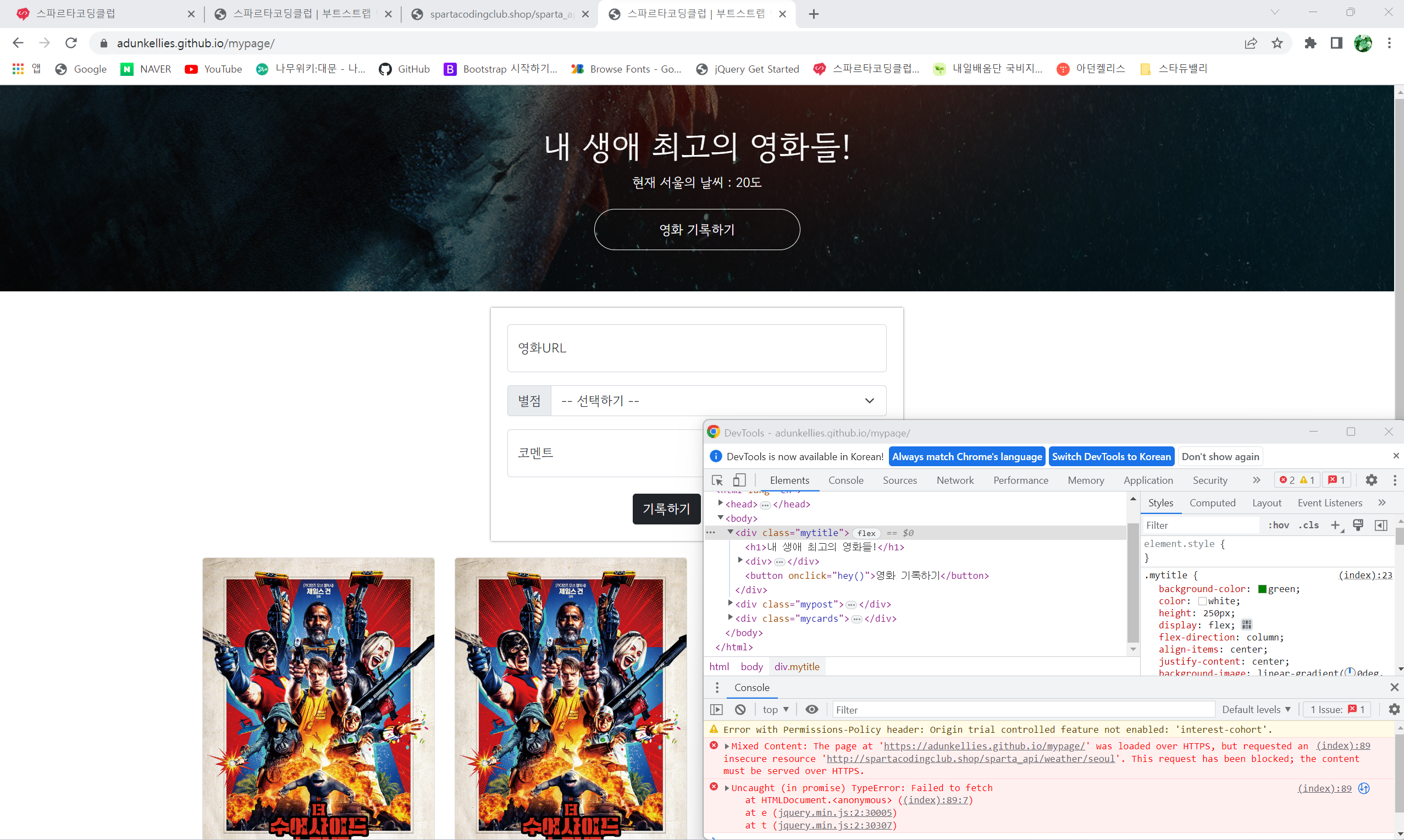Open the errors and warnings counter
This screenshot has height=840, width=1404.
click(1296, 480)
